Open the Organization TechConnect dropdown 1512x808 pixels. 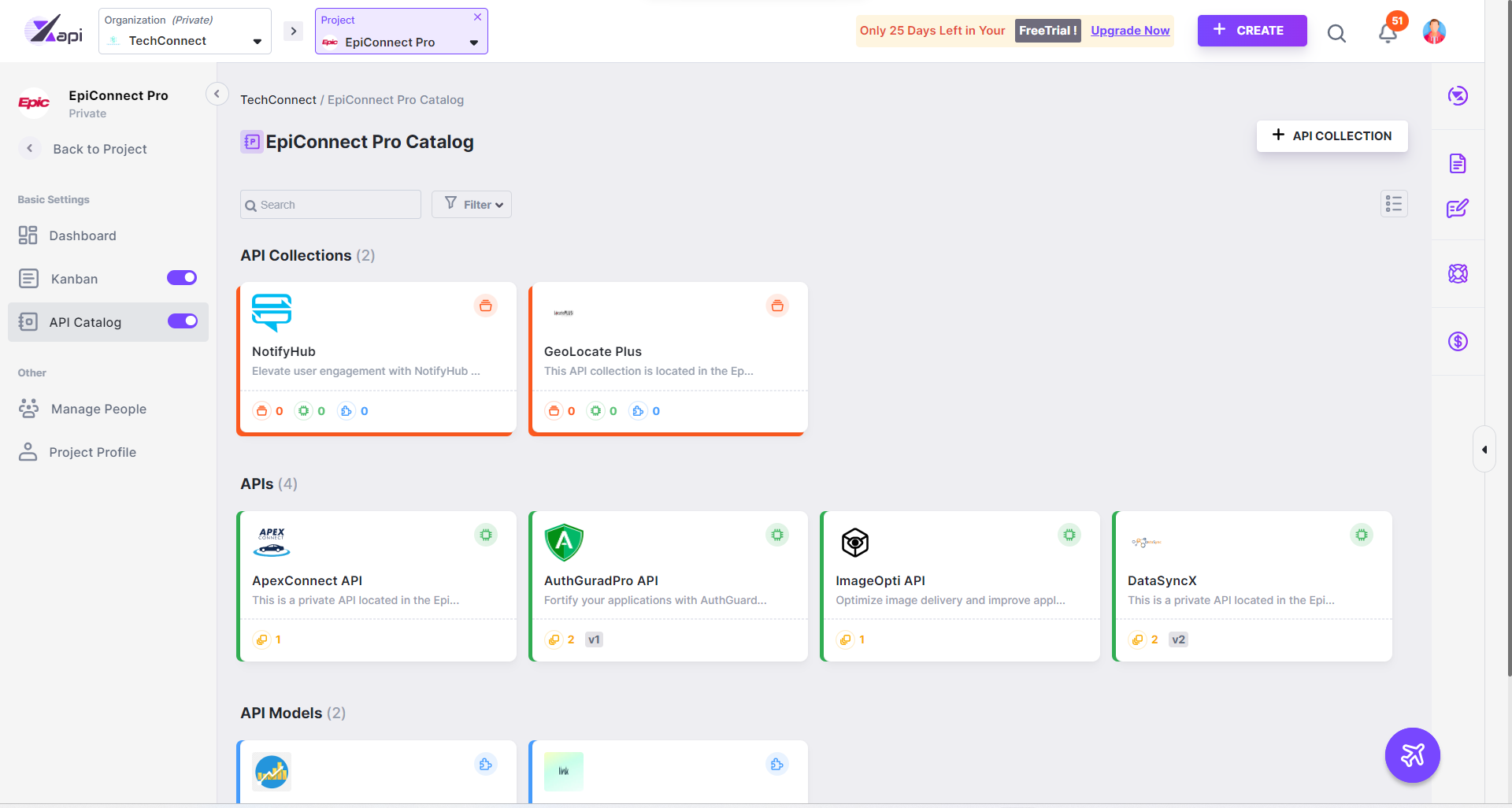185,32
